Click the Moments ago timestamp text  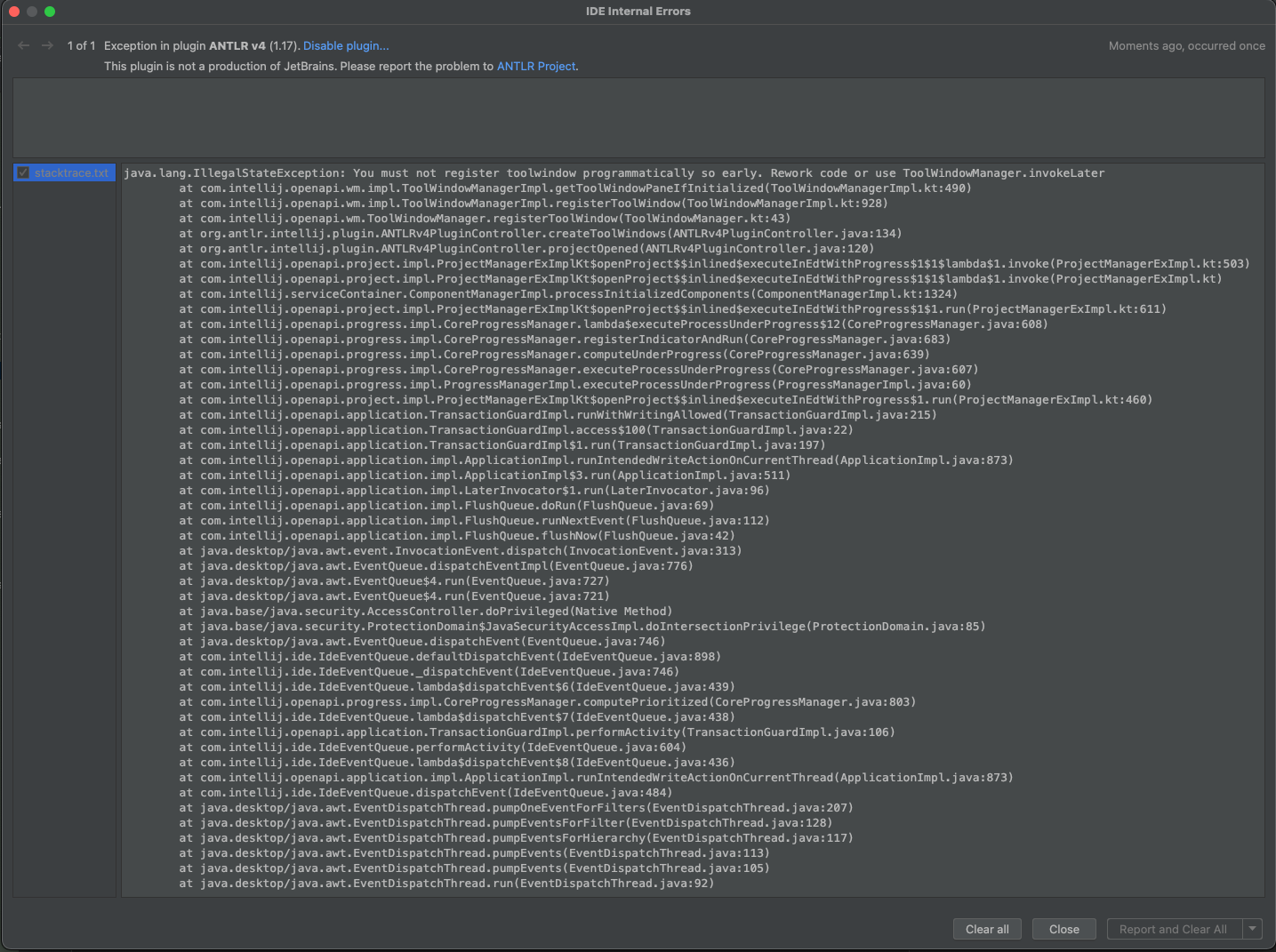tap(1187, 45)
